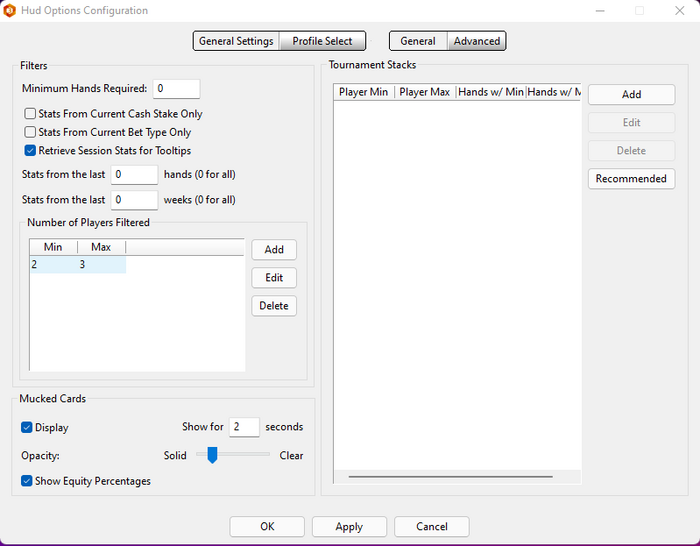
Task: Select the General tab
Action: pos(418,41)
